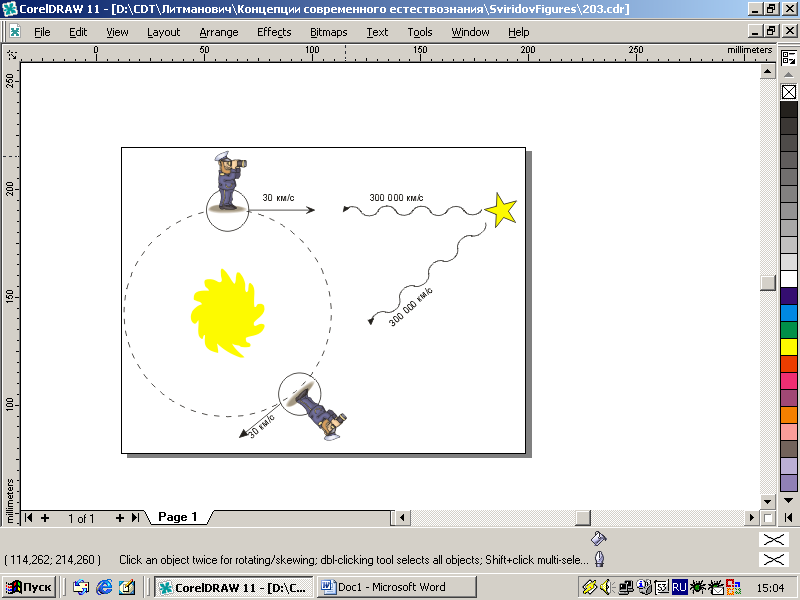The image size is (800, 600).
Task: Click vertical scrollbar down arrow
Action: [x=767, y=501]
